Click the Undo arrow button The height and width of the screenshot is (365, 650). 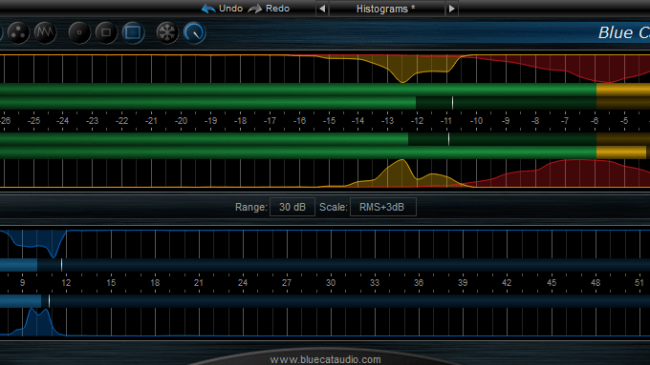[222, 8]
